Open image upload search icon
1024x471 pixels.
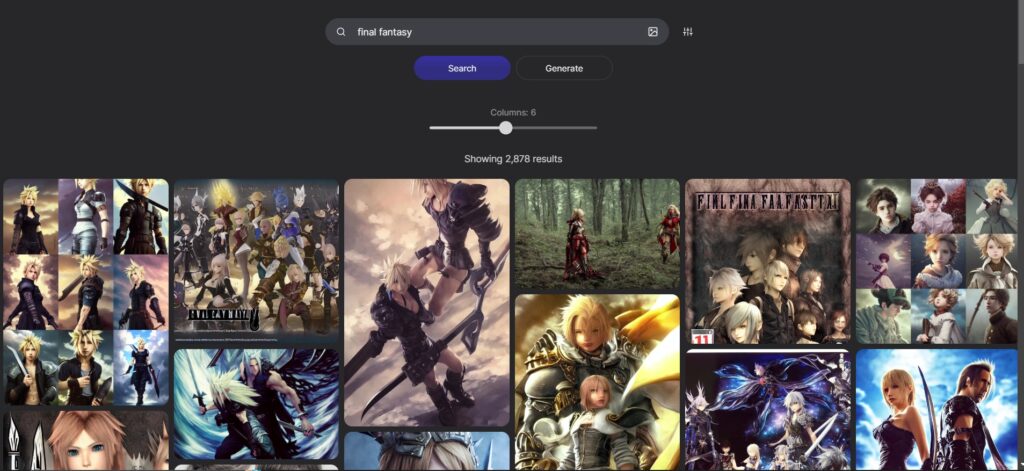tap(653, 32)
